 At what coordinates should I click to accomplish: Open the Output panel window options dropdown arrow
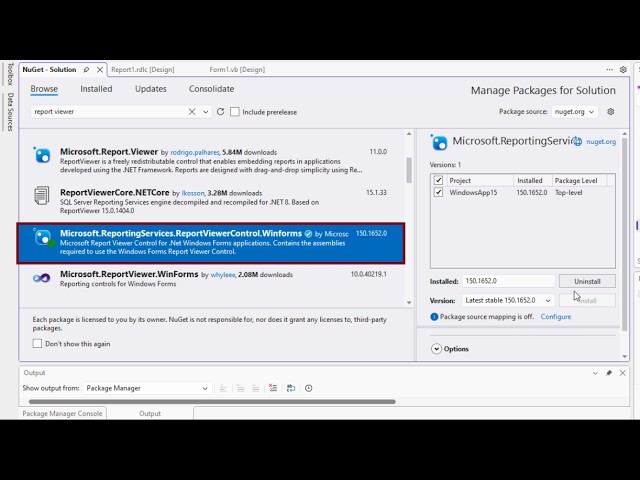pos(595,373)
